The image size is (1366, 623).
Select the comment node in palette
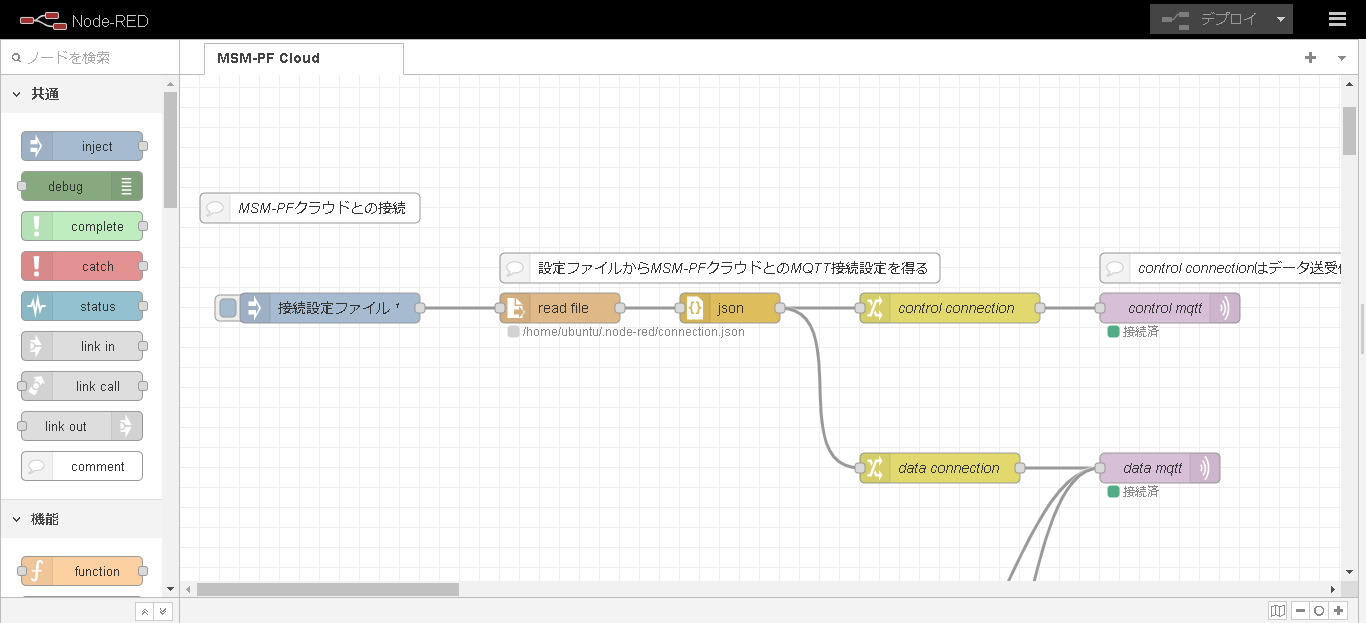82,466
